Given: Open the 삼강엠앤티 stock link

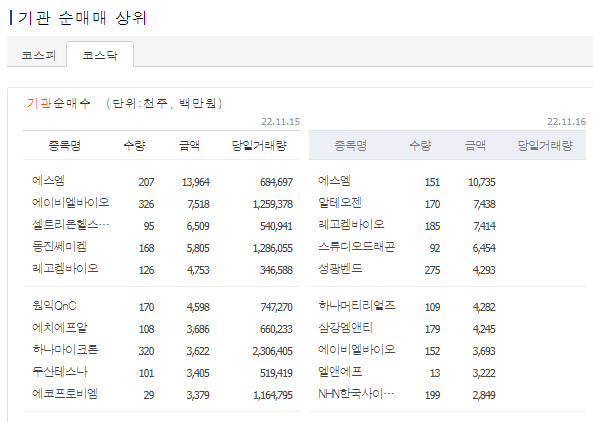Looking at the screenshot, I should (x=346, y=327).
